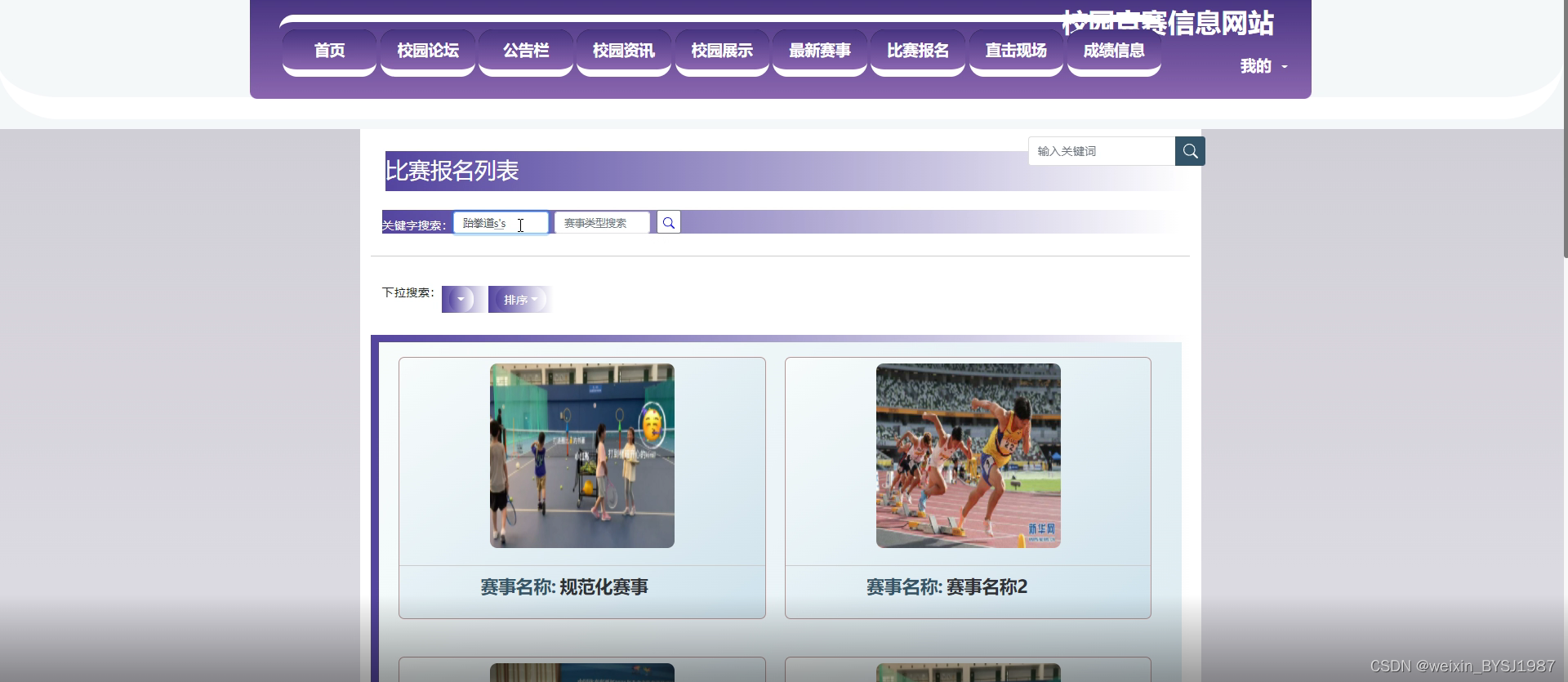Open the 成绩信息 menu item

click(1114, 51)
